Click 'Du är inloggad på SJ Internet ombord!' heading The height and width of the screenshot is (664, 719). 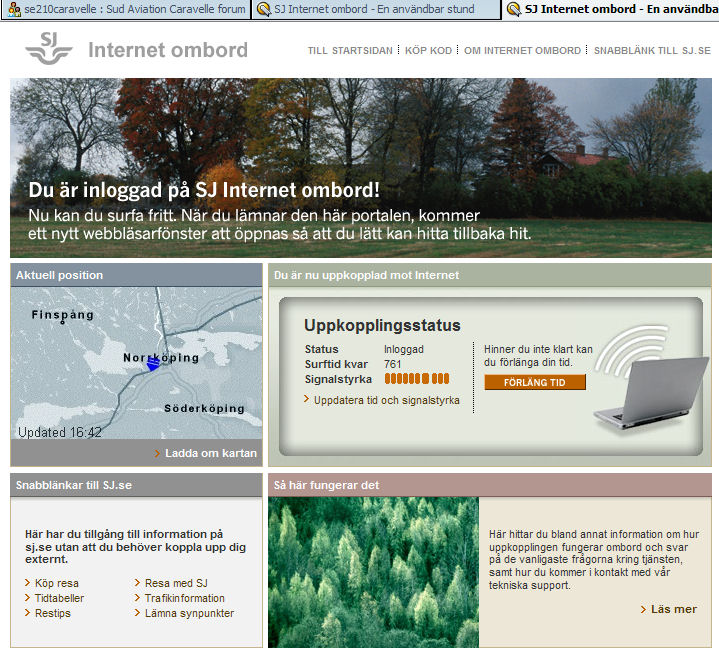tap(204, 190)
